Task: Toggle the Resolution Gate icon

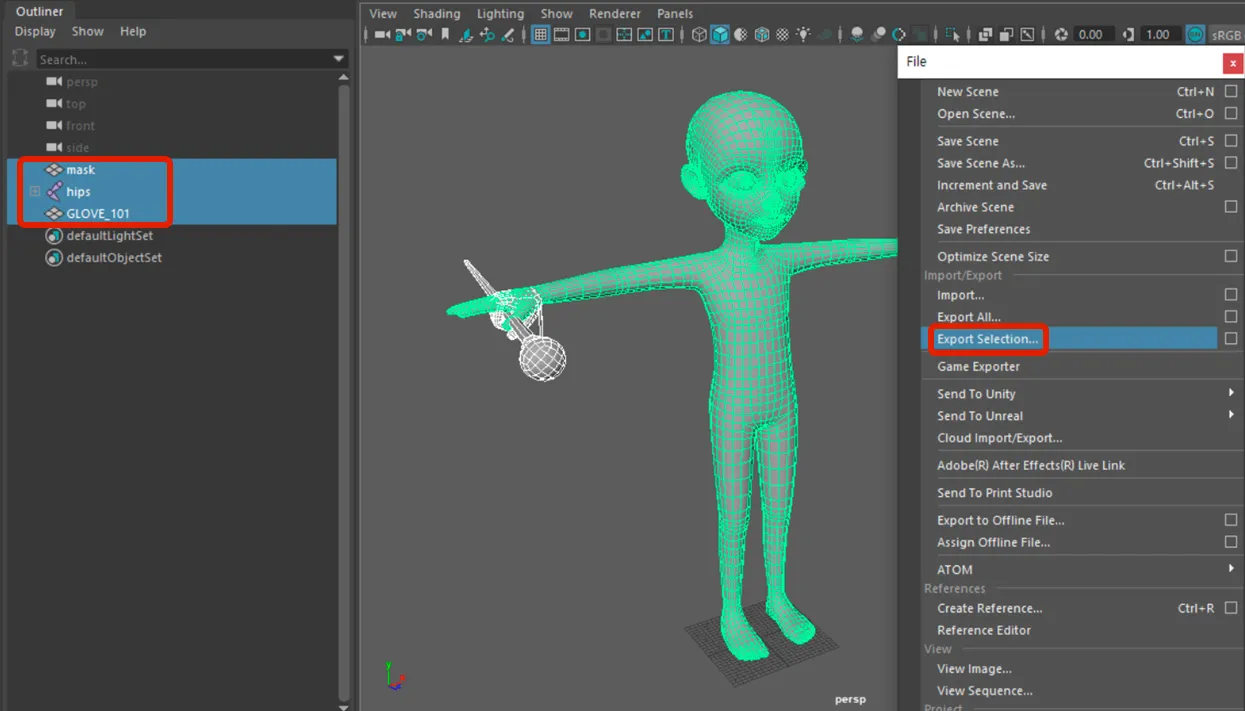Action: (x=583, y=35)
